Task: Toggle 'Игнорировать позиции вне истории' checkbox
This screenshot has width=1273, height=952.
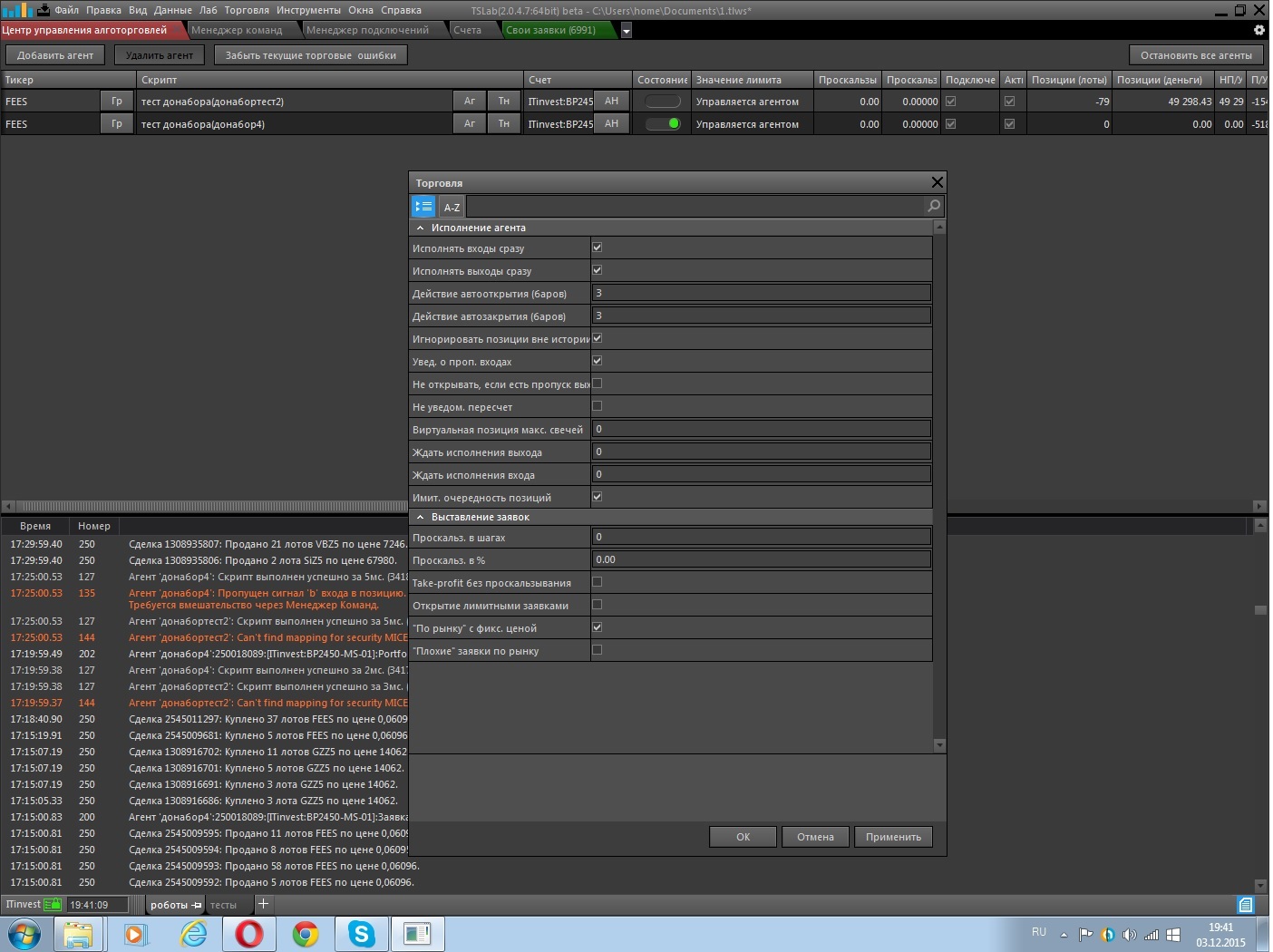Action: 597,338
